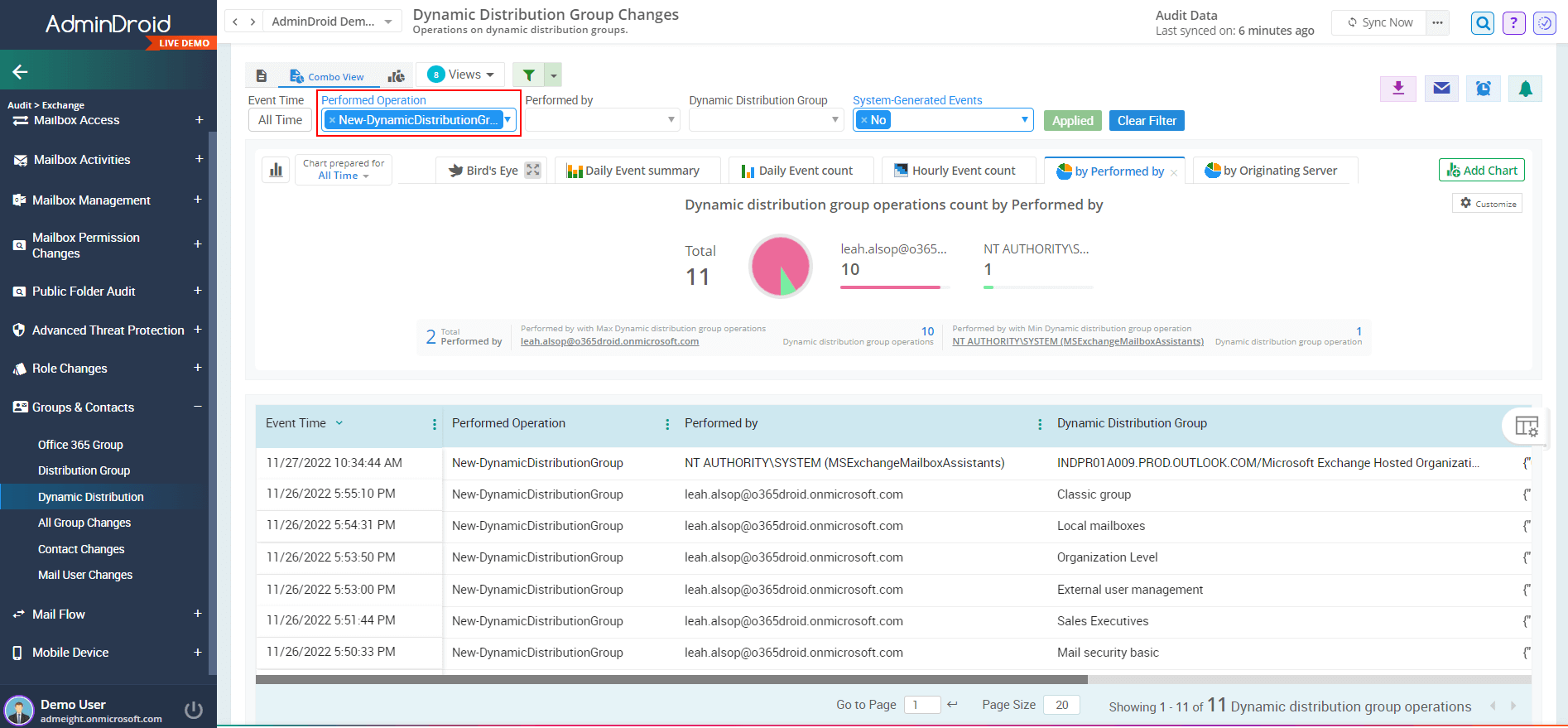Click the Clear Filter button

click(x=1147, y=121)
